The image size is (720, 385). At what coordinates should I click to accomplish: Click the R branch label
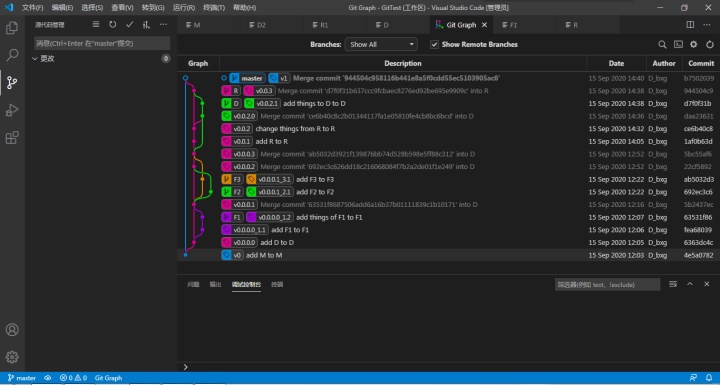pyautogui.click(x=231, y=91)
